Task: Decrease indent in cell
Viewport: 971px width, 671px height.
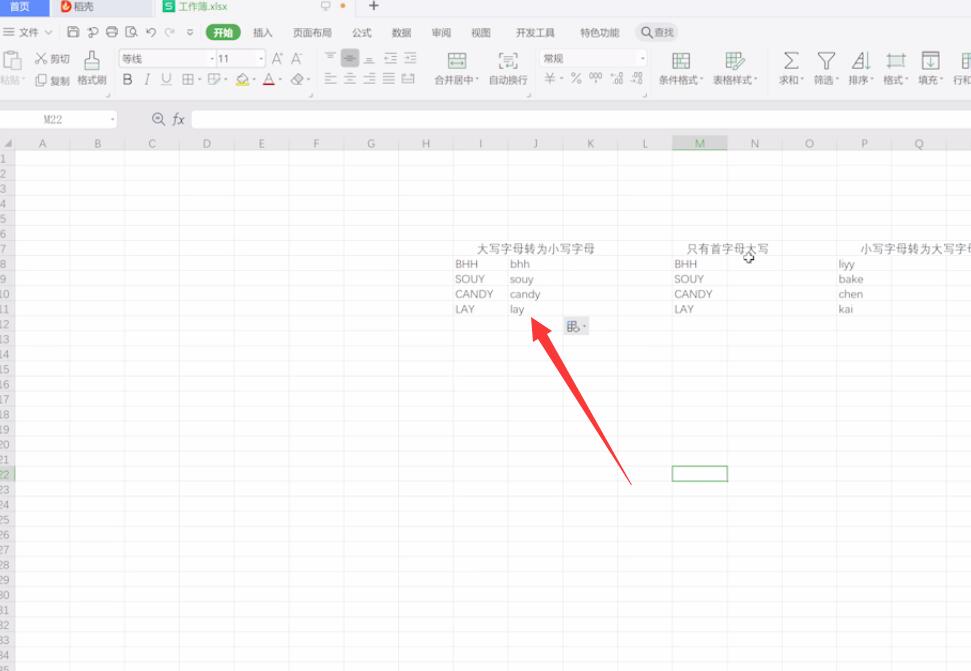Action: (390, 58)
